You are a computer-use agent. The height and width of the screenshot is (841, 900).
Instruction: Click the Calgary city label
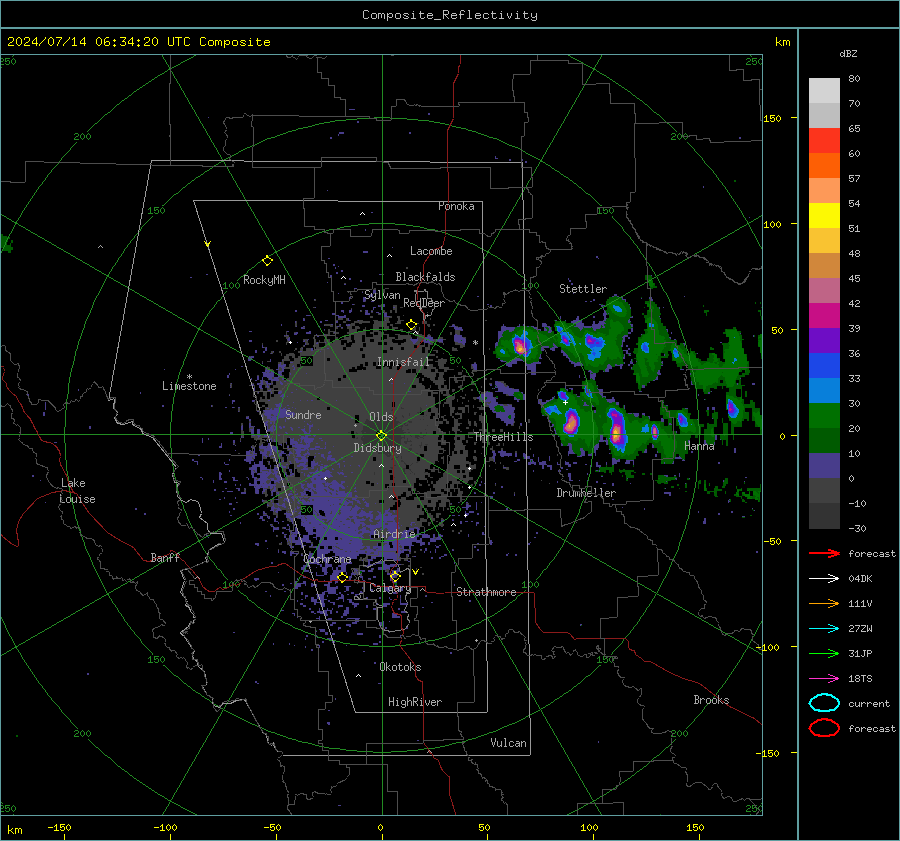(x=390, y=588)
